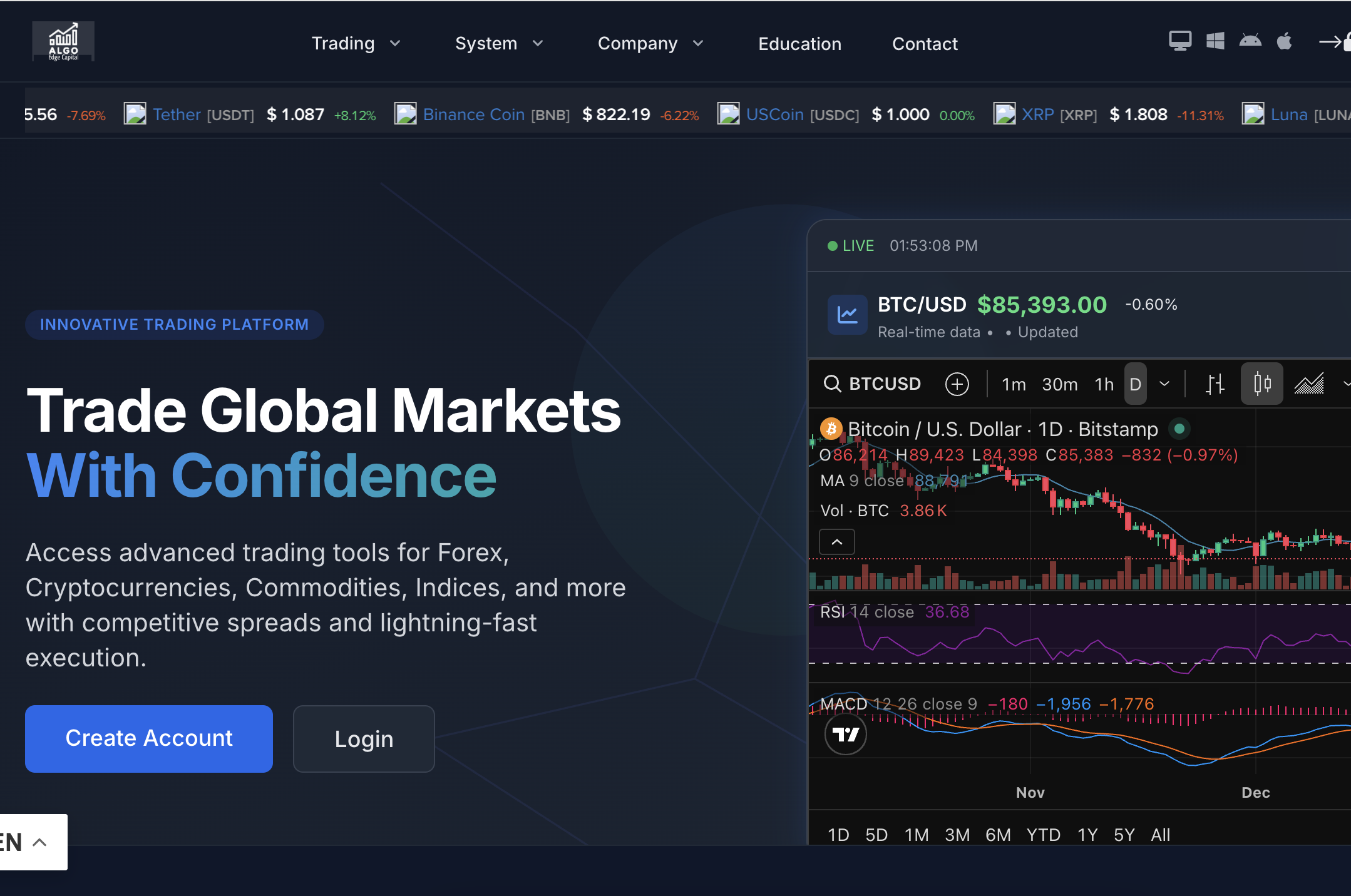
Task: Toggle candlestick chart style
Action: tap(1261, 384)
